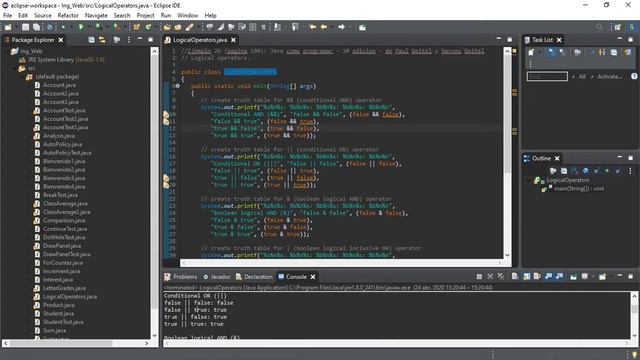This screenshot has height=360, width=640.
Task: Open Package Explorer View Menu dots
Action: [129, 40]
